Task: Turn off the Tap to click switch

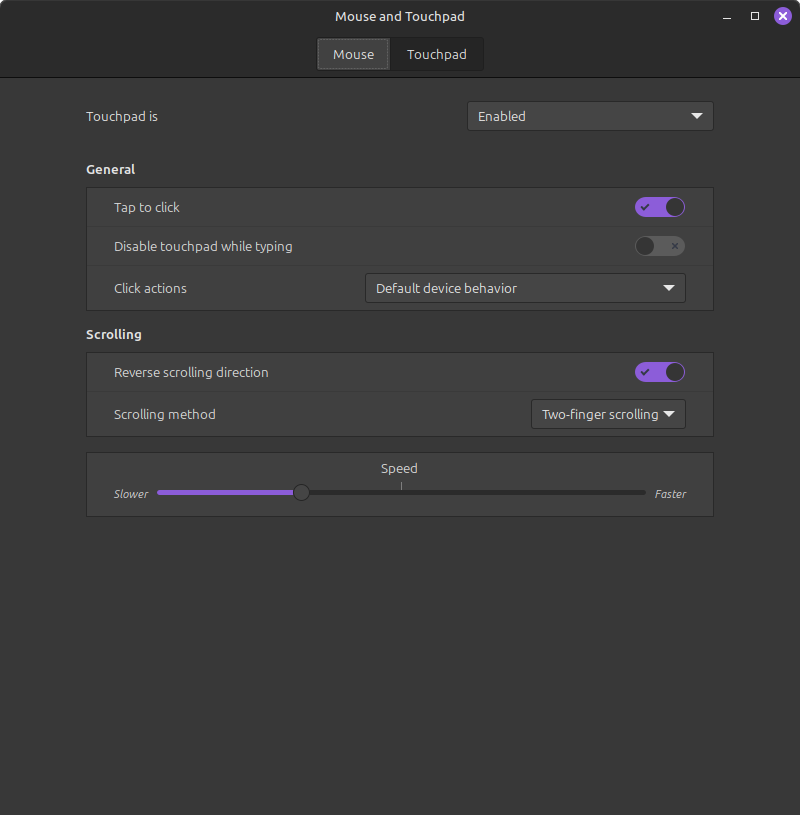Action: tap(660, 207)
